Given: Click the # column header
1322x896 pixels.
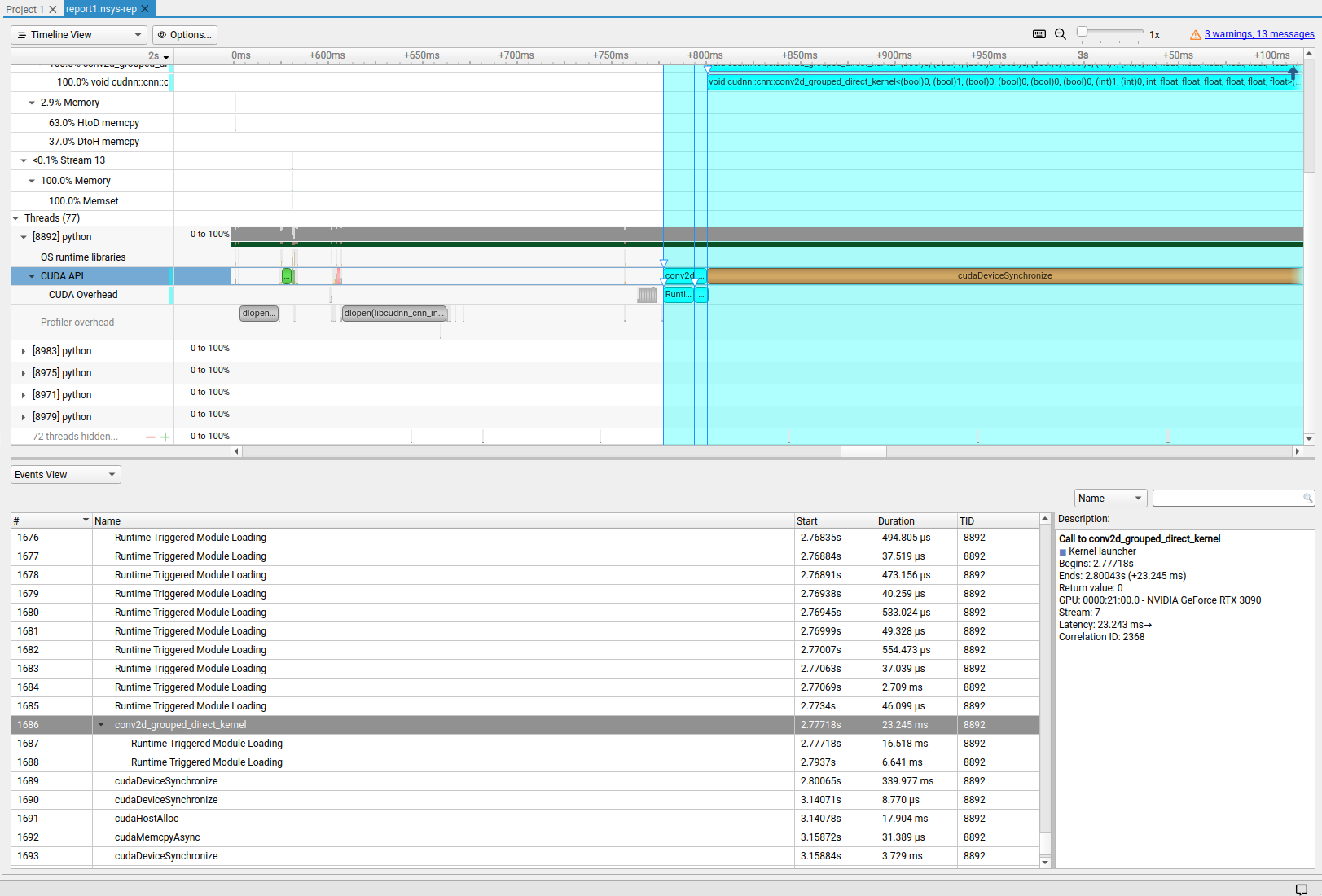Looking at the screenshot, I should [x=51, y=521].
